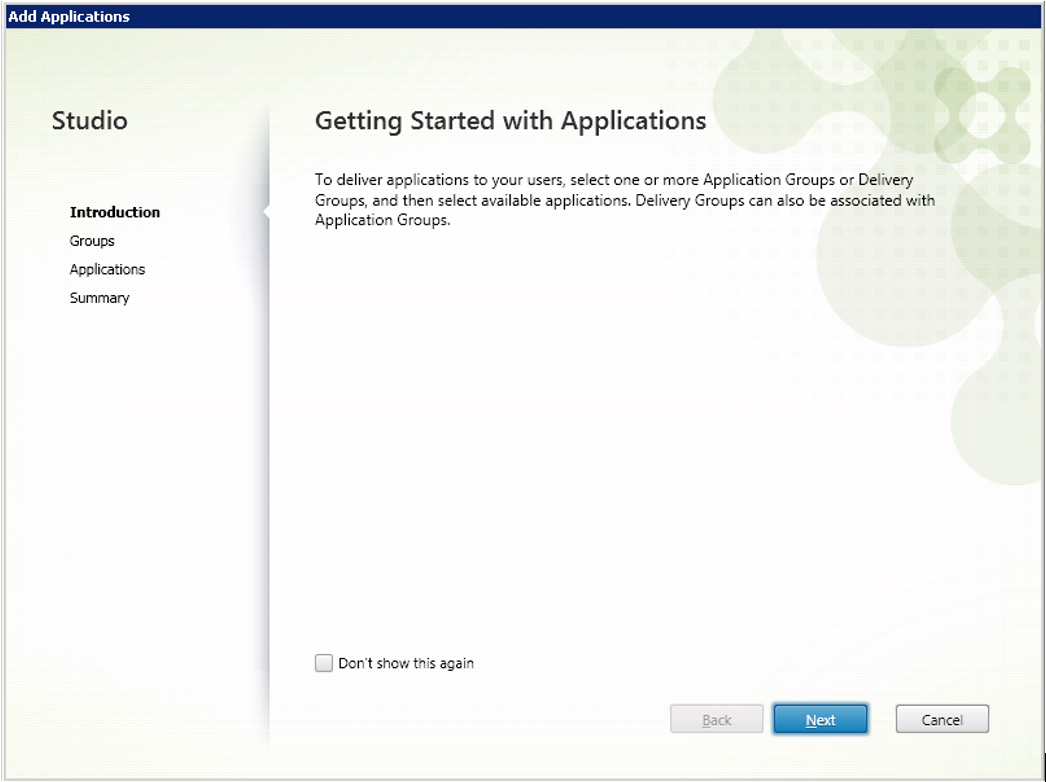This screenshot has height=782, width=1046.
Task: Click the paragraph starting 'To deliver applications'
Action: [624, 200]
